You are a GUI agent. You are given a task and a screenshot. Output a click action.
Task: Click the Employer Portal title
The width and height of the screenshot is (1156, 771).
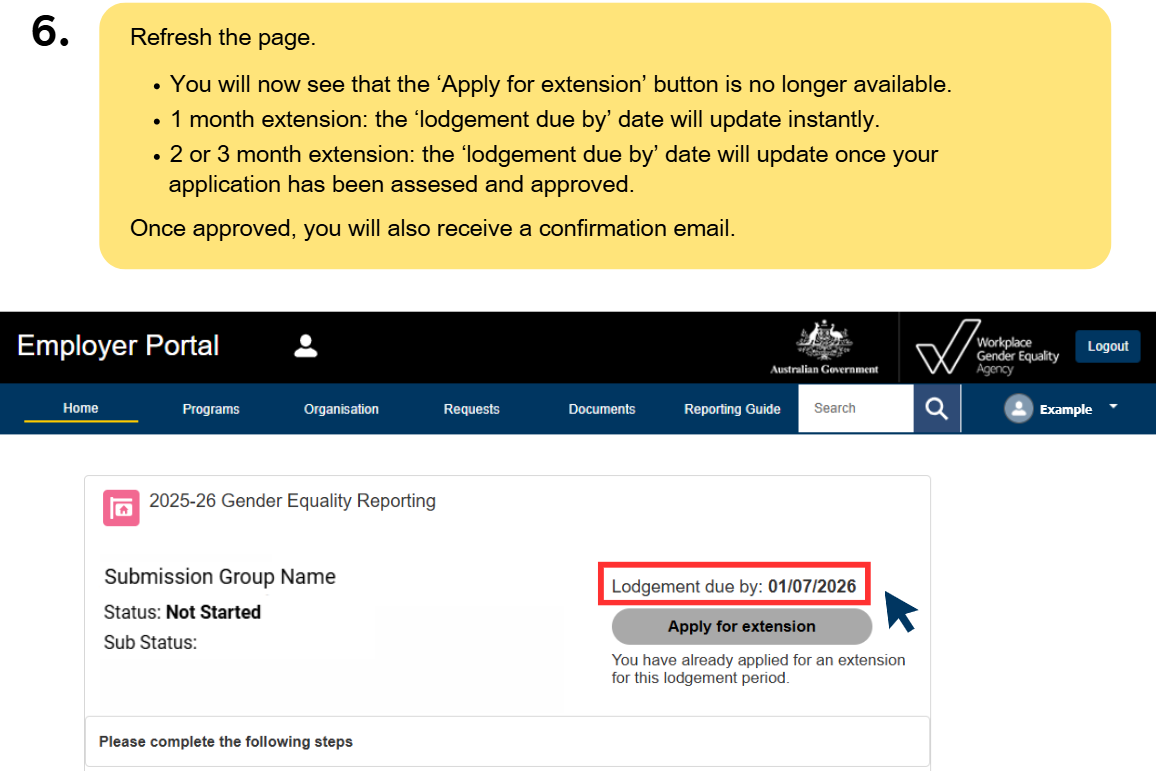pos(117,345)
